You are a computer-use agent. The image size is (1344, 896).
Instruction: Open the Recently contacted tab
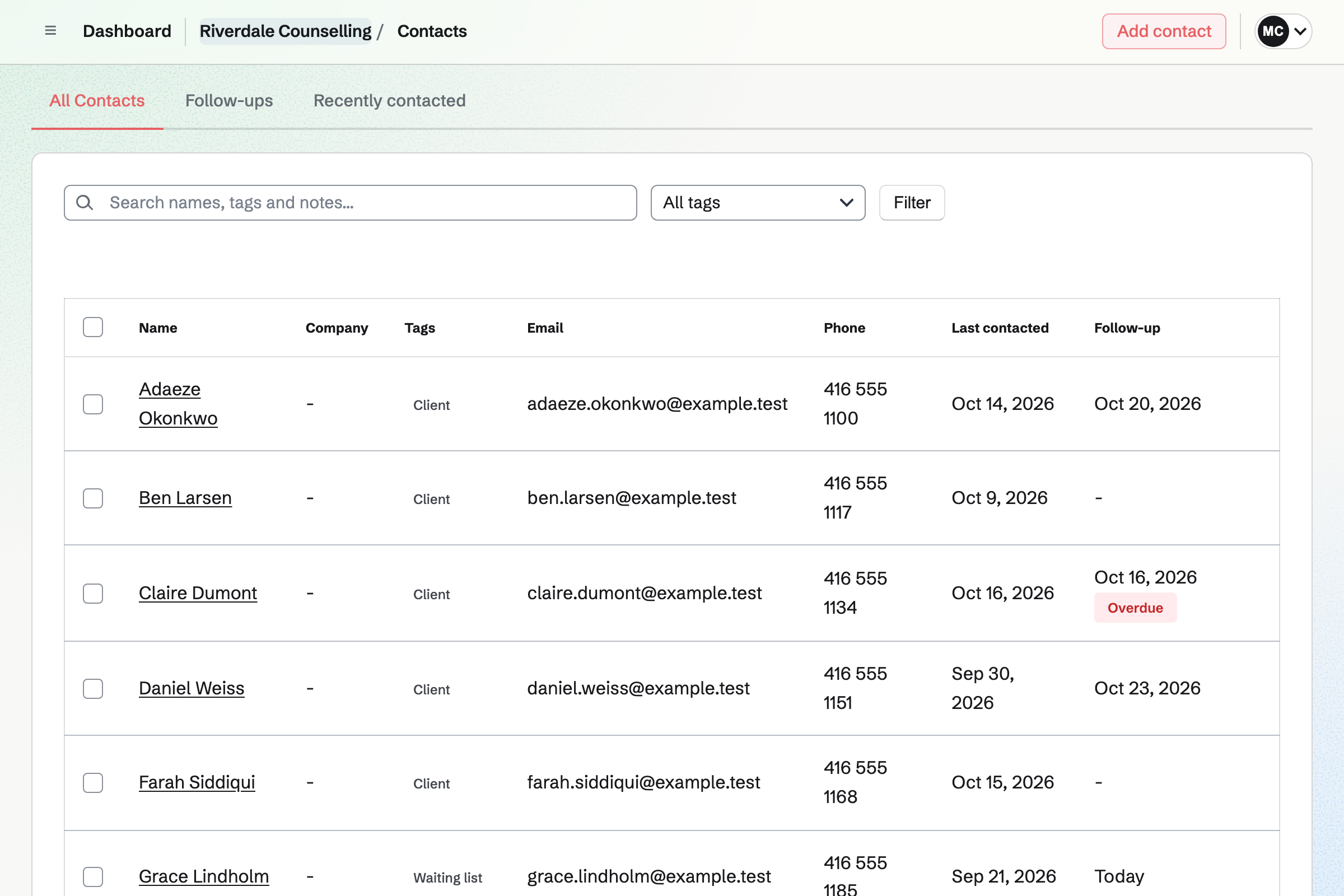(x=390, y=101)
